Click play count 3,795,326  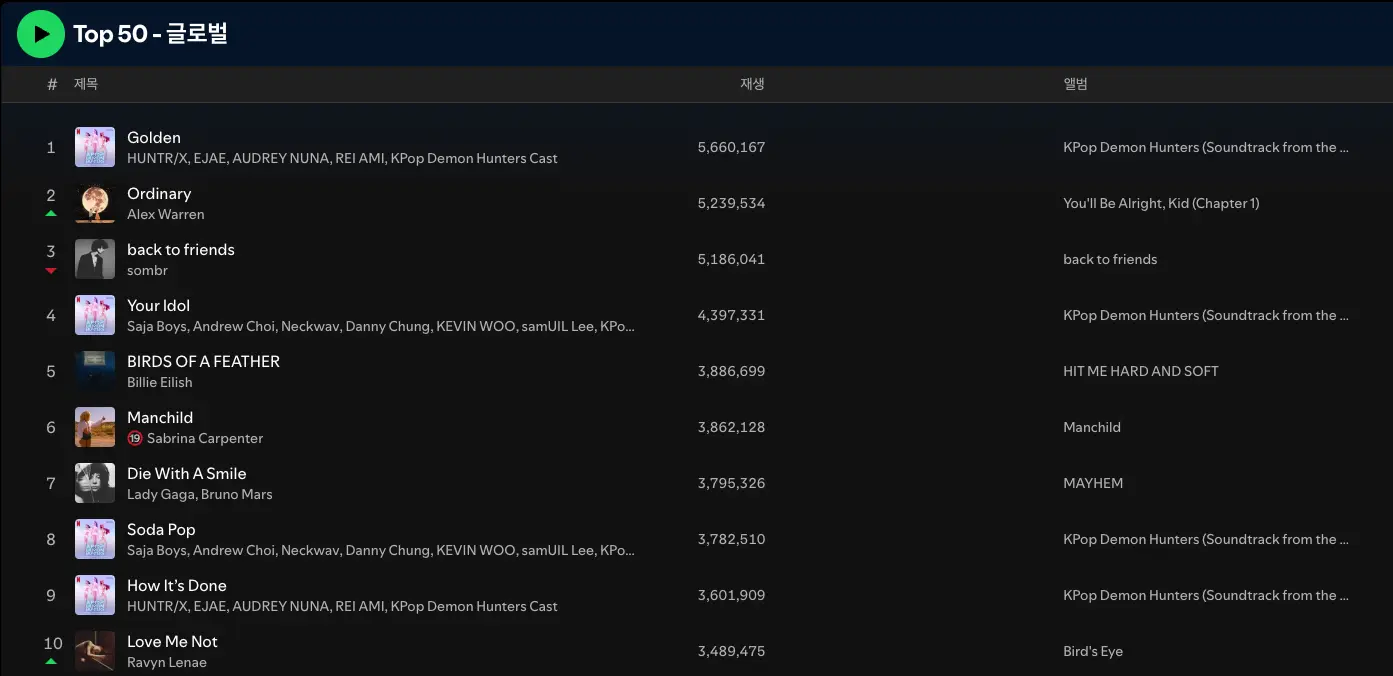(x=731, y=483)
